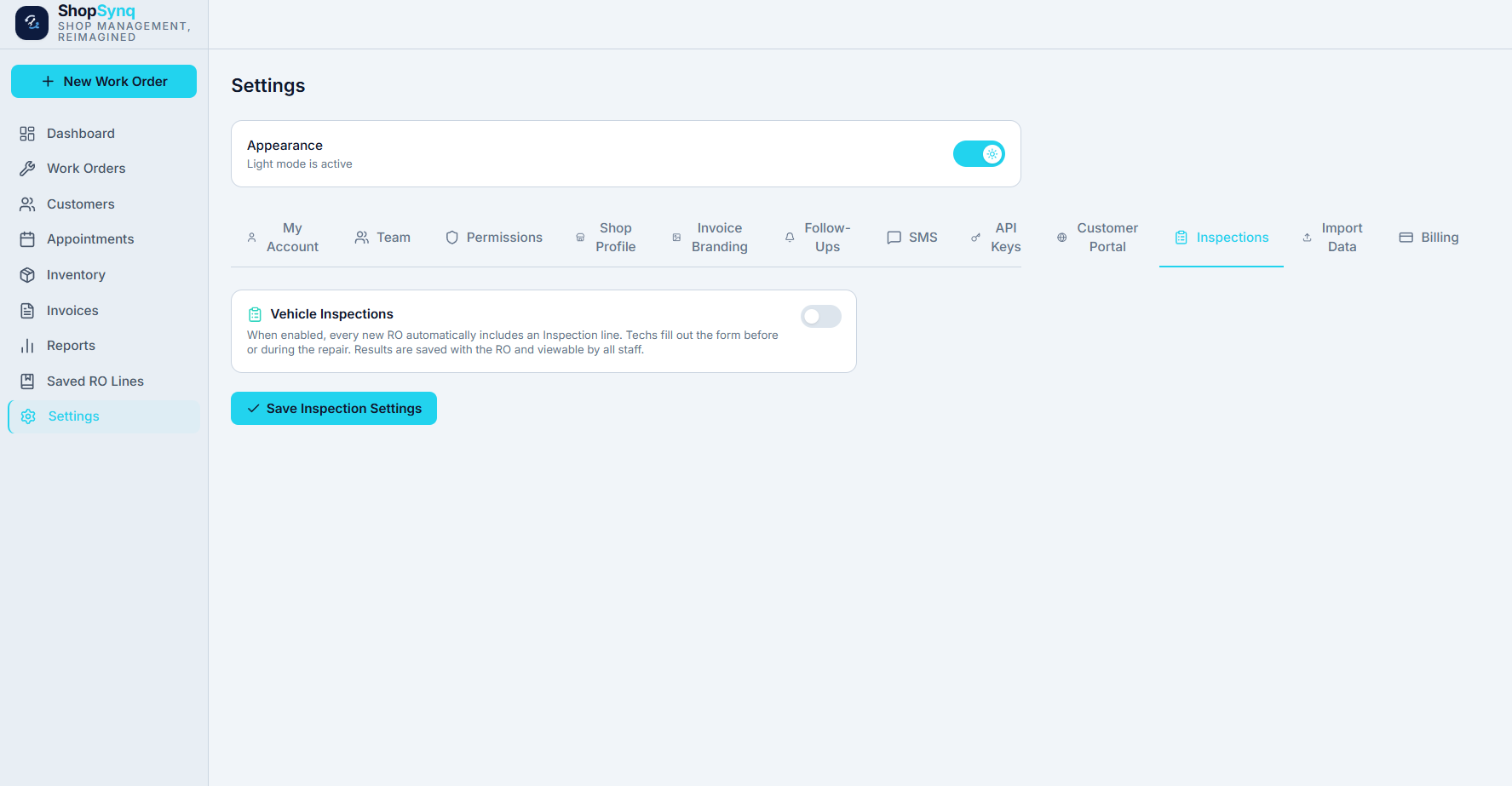
Task: Open the Reports page
Action: [104, 346]
